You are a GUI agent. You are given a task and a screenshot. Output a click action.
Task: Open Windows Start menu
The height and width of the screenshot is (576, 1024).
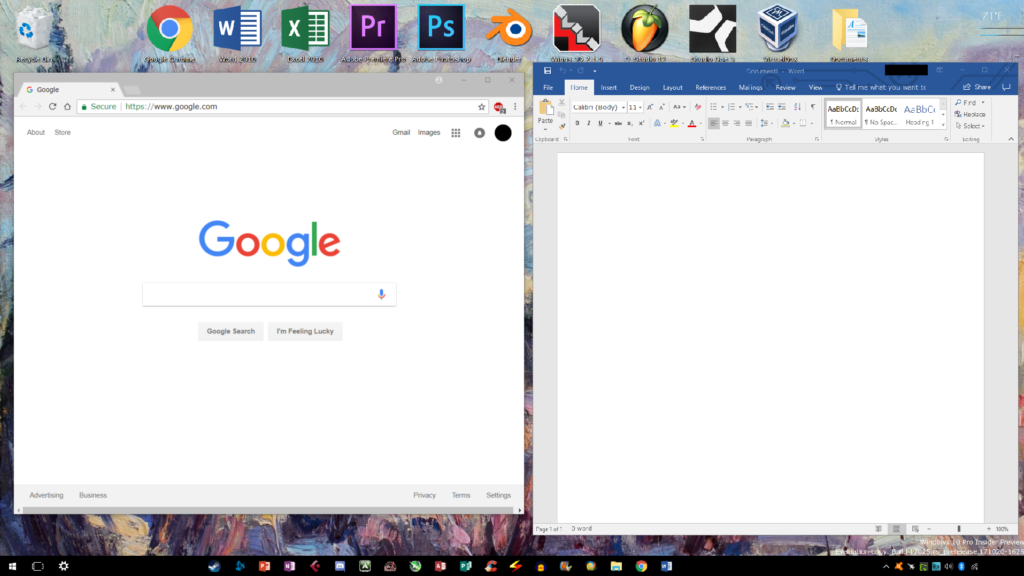12,566
